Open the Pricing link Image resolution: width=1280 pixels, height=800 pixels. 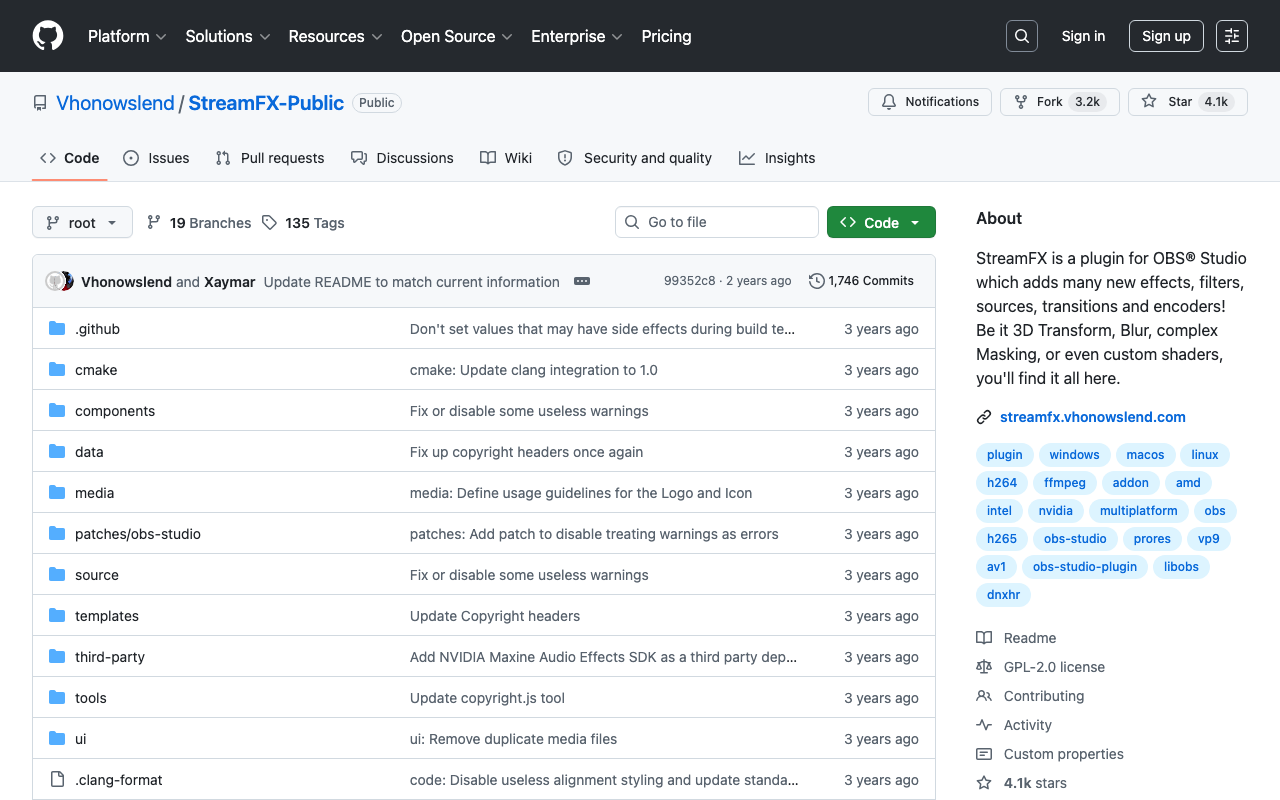coord(666,36)
